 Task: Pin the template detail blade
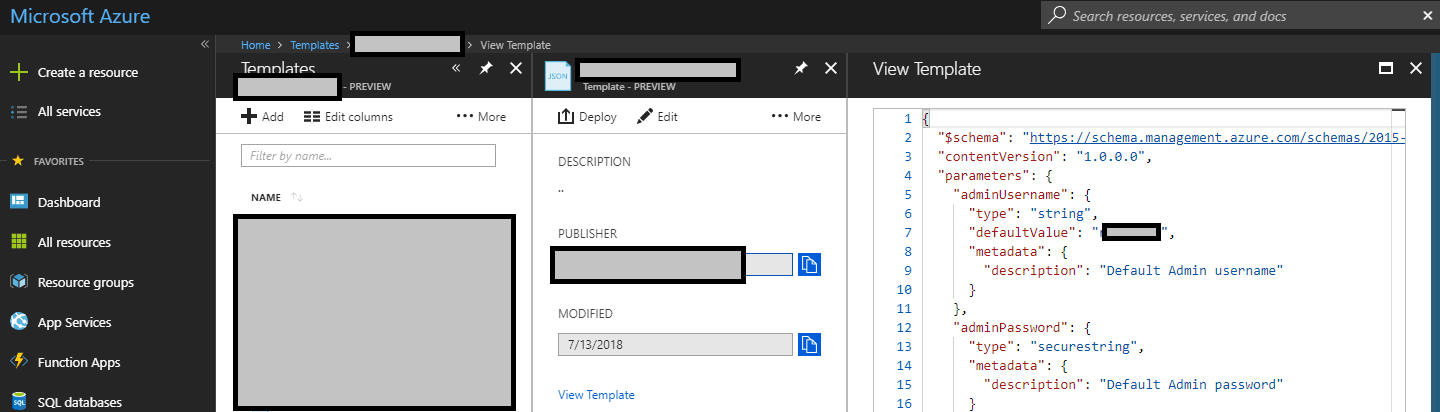pos(801,68)
